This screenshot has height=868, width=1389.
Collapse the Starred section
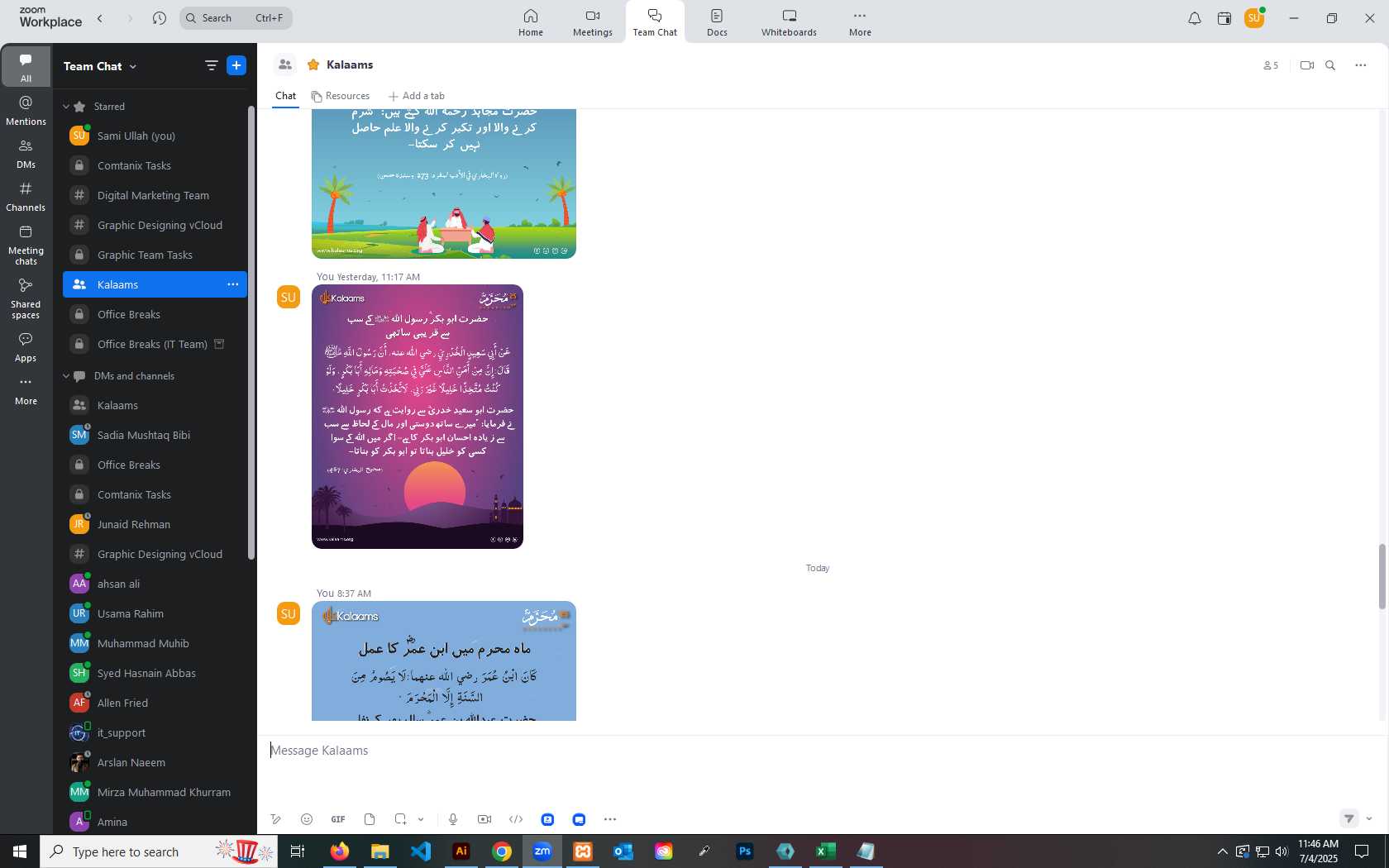(x=66, y=107)
